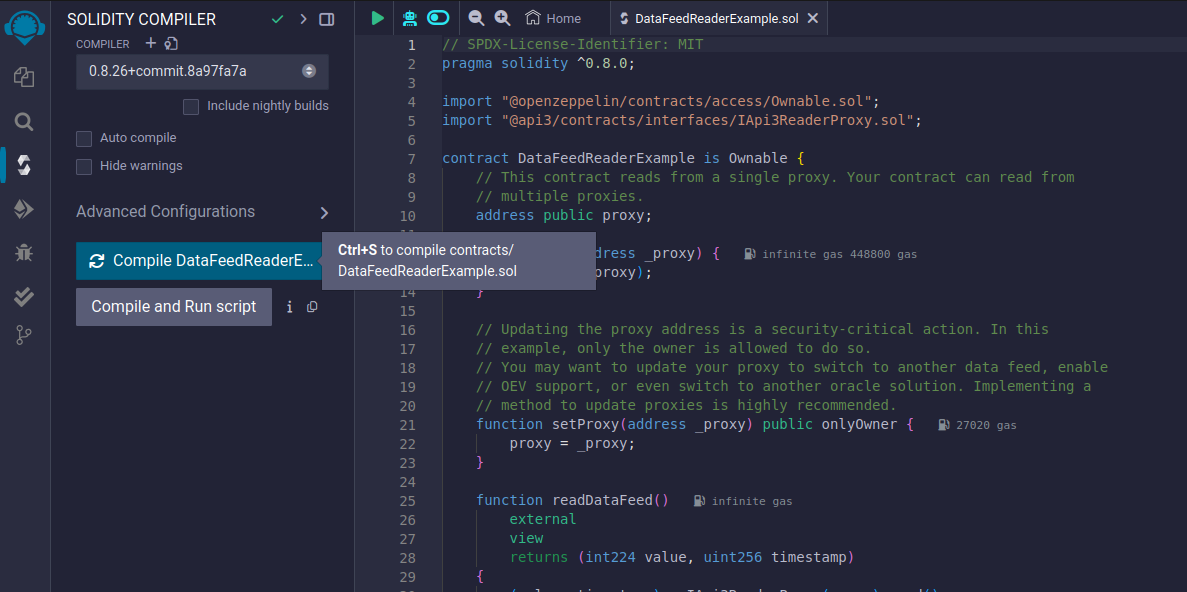Open the compiler version 0.8.26 dropdown
The height and width of the screenshot is (592, 1187).
[202, 71]
